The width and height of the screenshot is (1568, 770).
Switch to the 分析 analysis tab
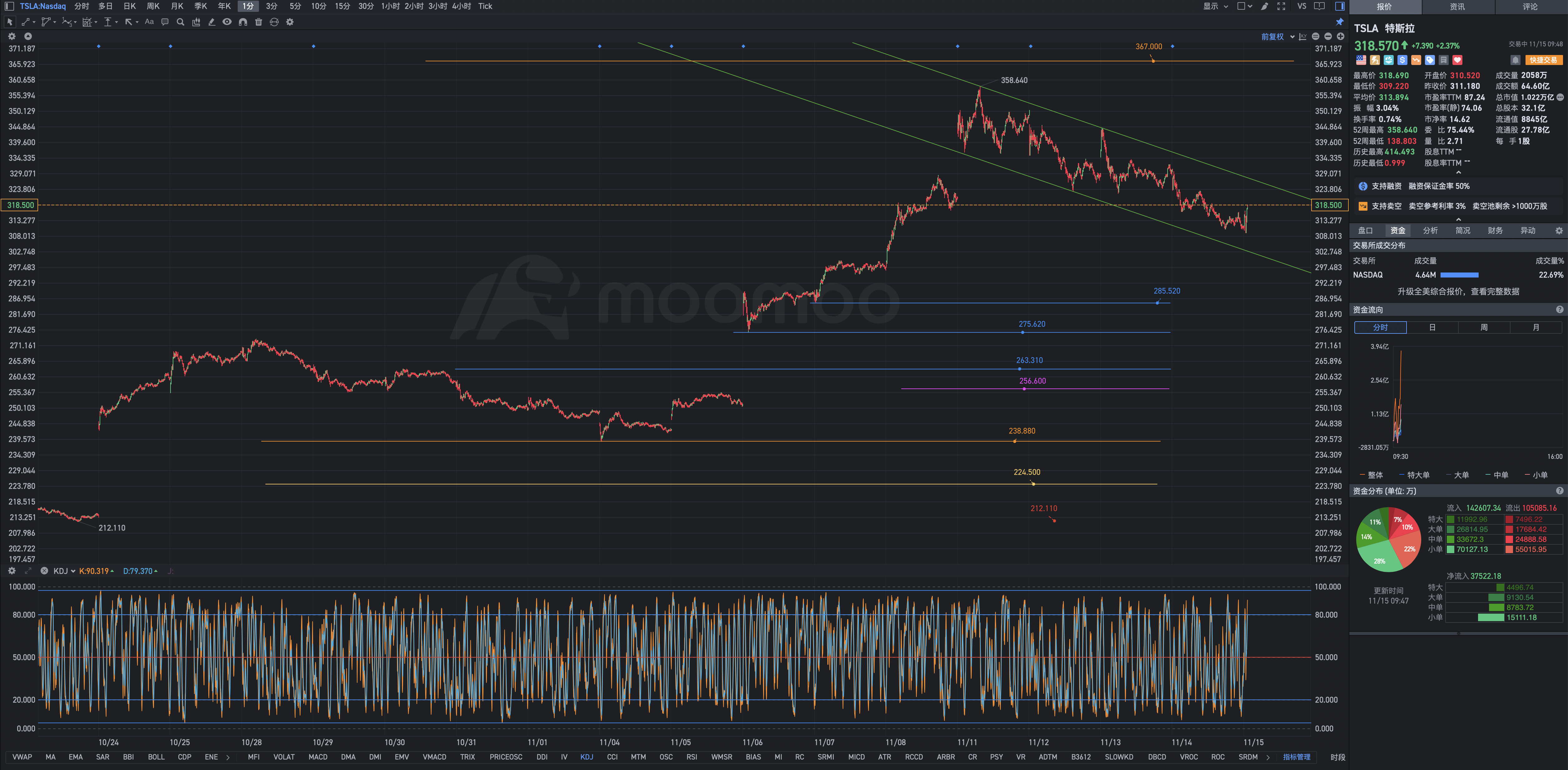1430,230
